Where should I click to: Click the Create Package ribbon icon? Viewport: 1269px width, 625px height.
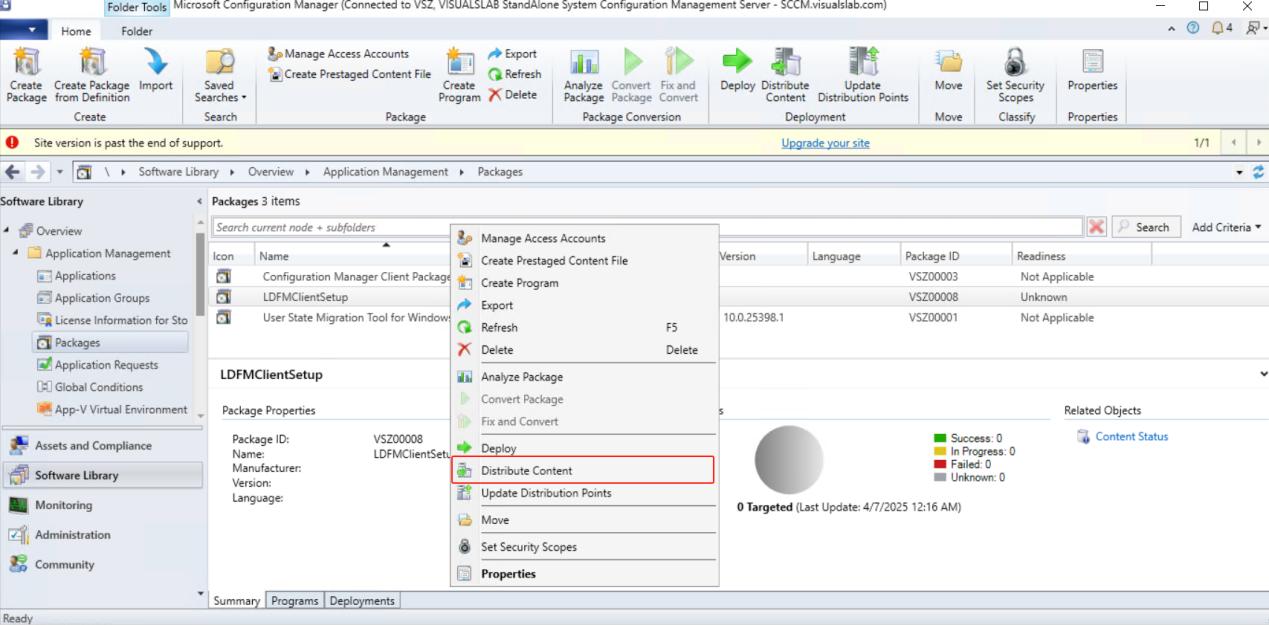point(26,64)
